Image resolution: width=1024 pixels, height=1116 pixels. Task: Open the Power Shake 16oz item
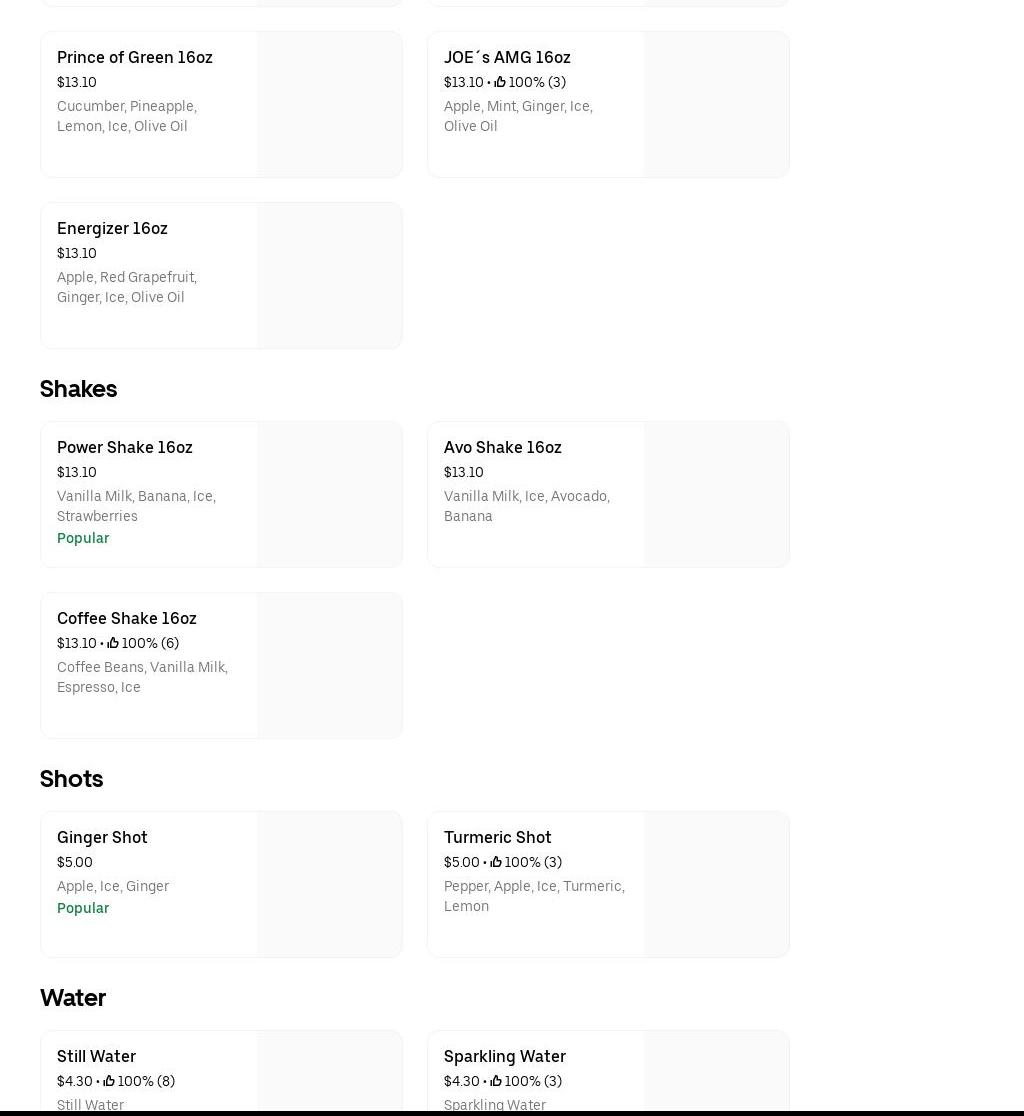(x=125, y=447)
